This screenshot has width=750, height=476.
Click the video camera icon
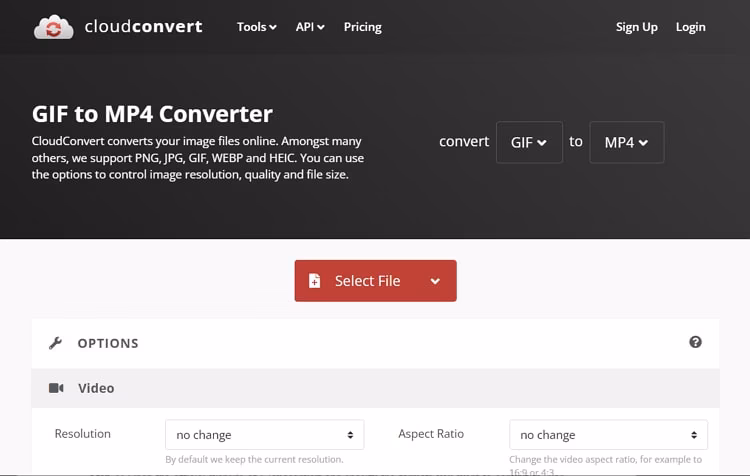[56, 388]
